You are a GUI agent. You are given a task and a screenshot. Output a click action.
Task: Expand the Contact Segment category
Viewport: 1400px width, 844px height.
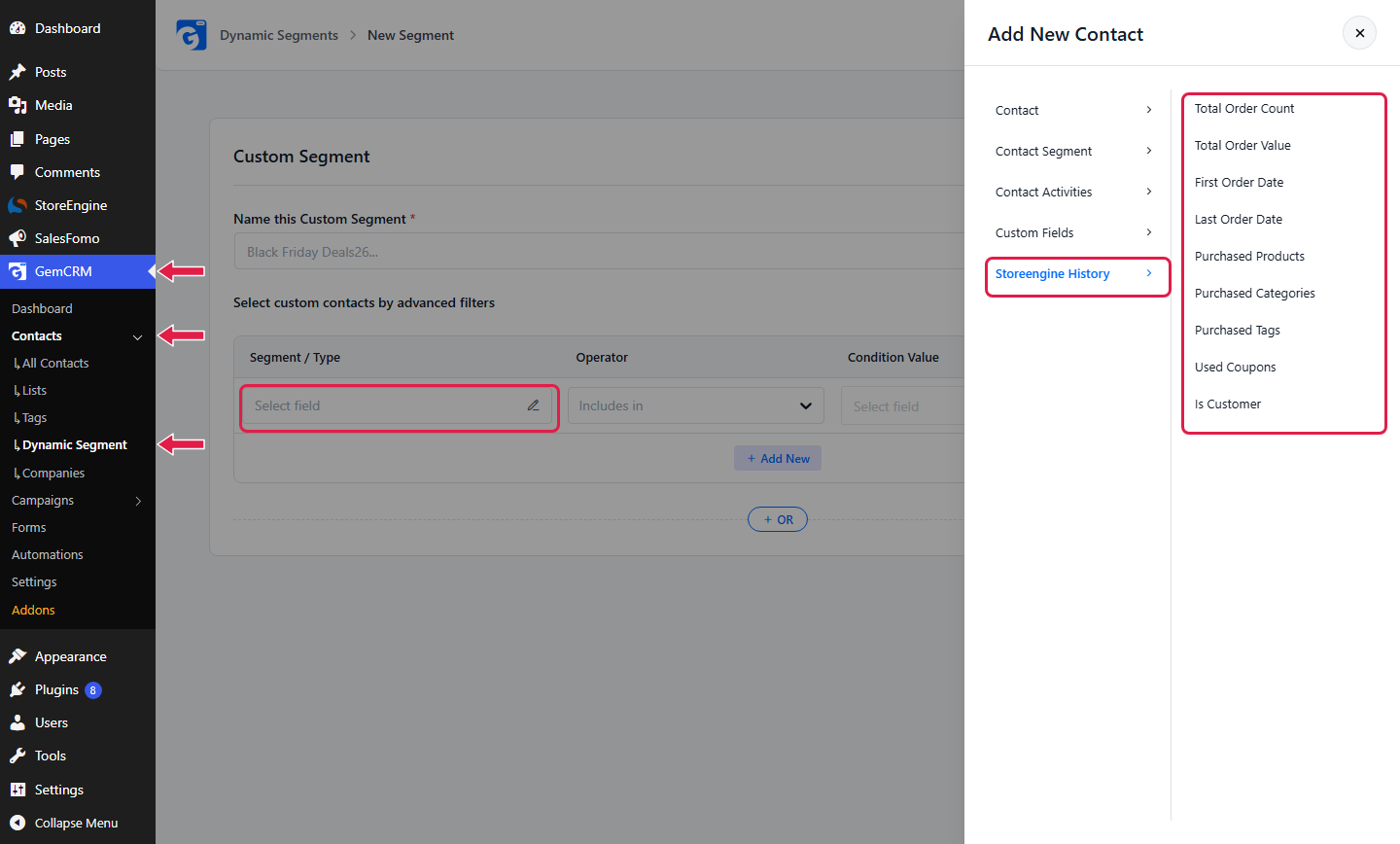(1073, 151)
